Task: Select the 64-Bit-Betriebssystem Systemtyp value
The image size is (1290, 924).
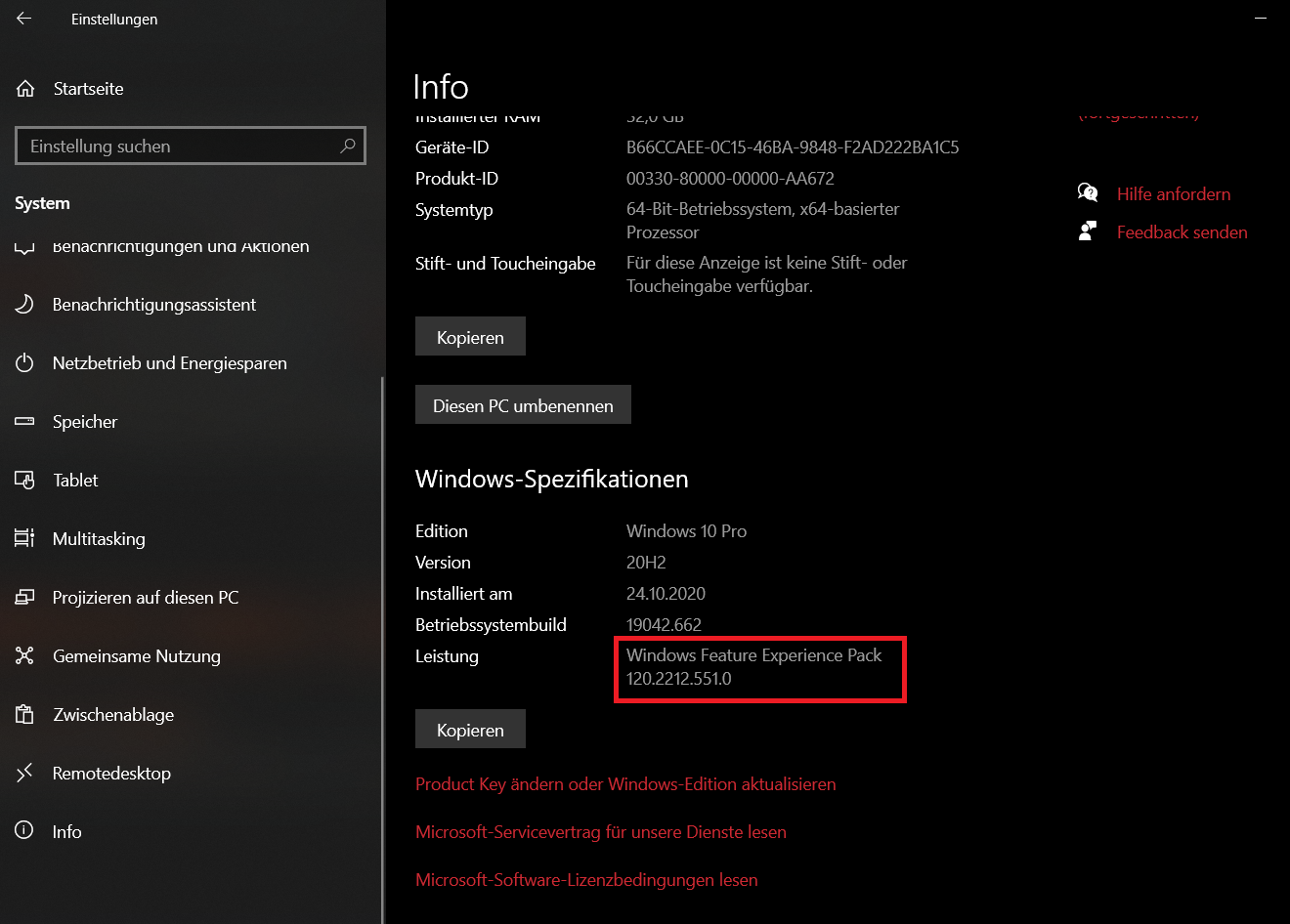Action: click(x=763, y=221)
